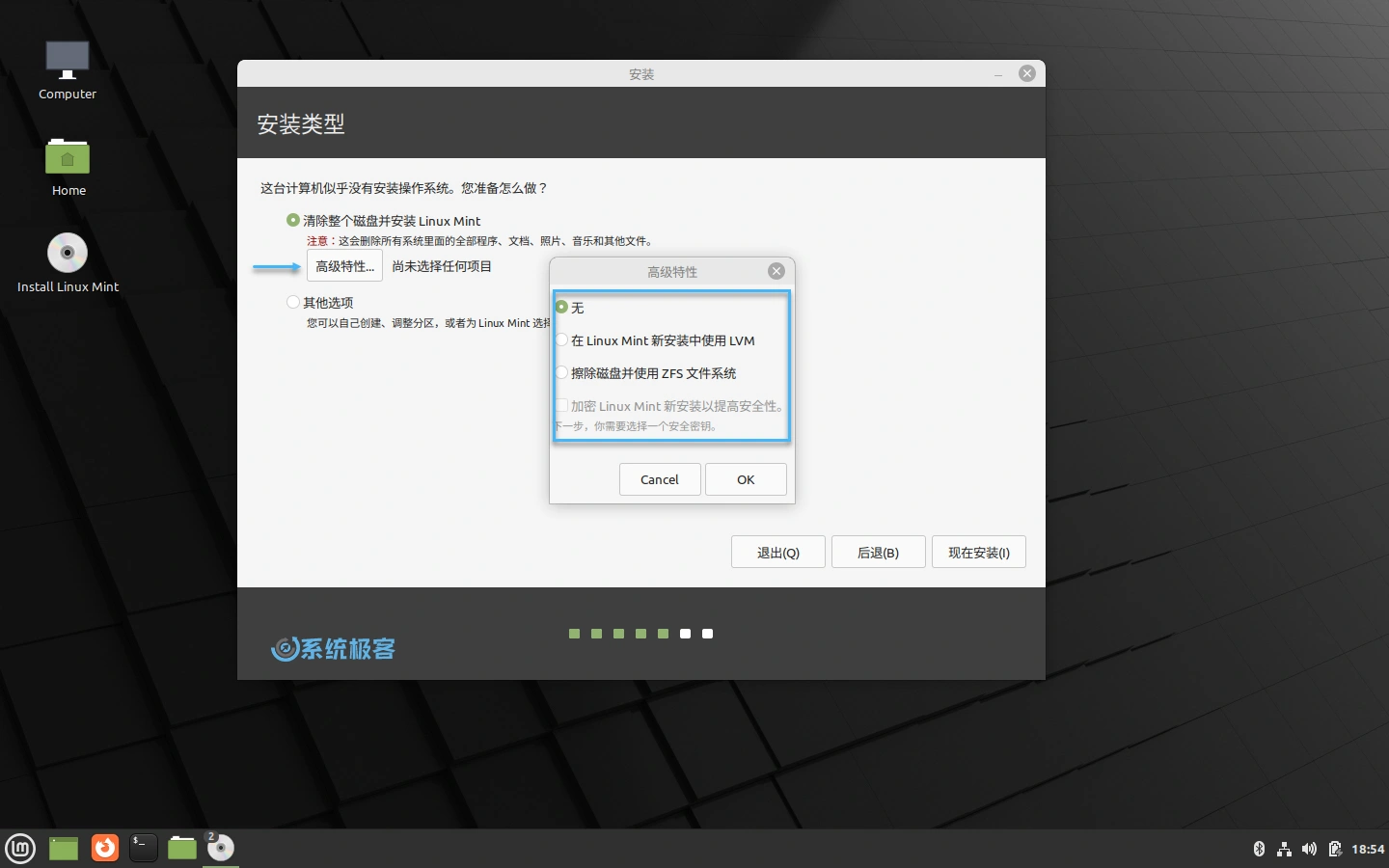Click the 安装类型 heading
The height and width of the screenshot is (868, 1389).
[x=301, y=123]
